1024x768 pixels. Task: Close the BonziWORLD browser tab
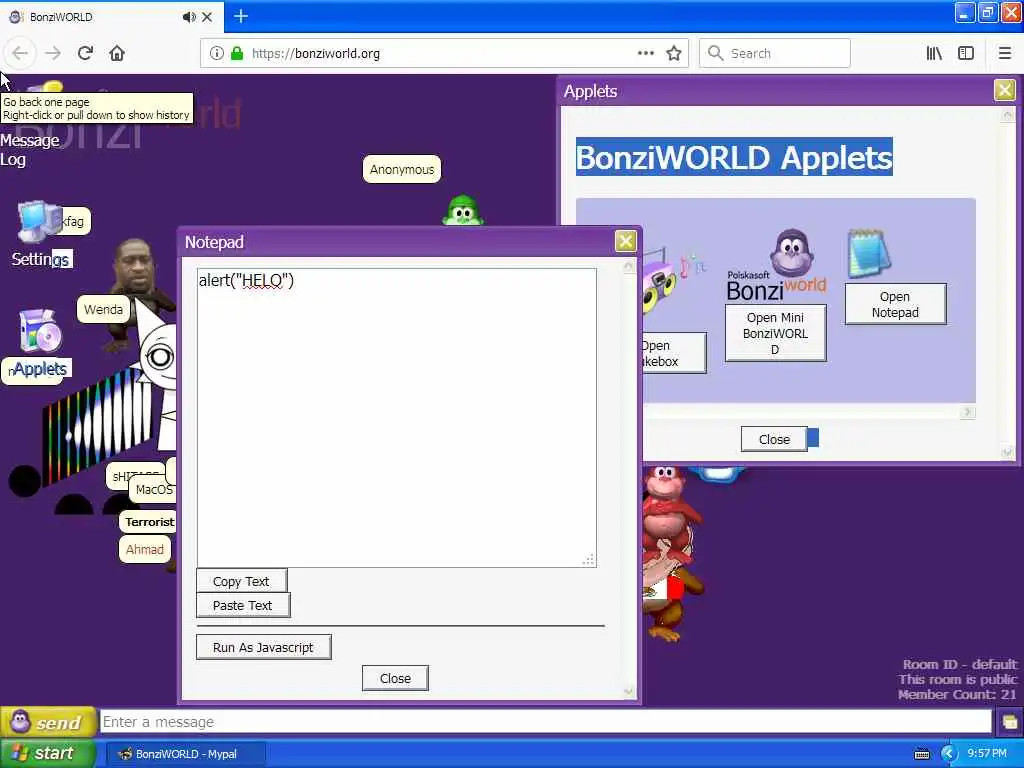coord(207,17)
